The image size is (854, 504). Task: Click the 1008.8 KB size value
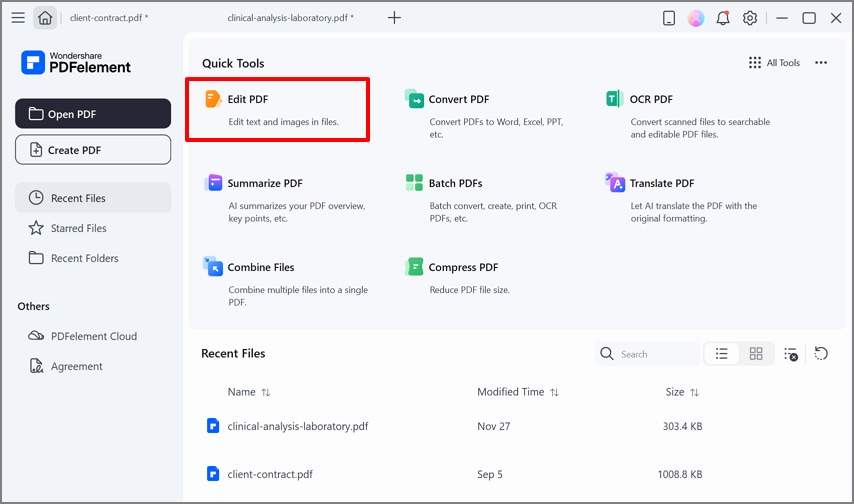(x=680, y=474)
